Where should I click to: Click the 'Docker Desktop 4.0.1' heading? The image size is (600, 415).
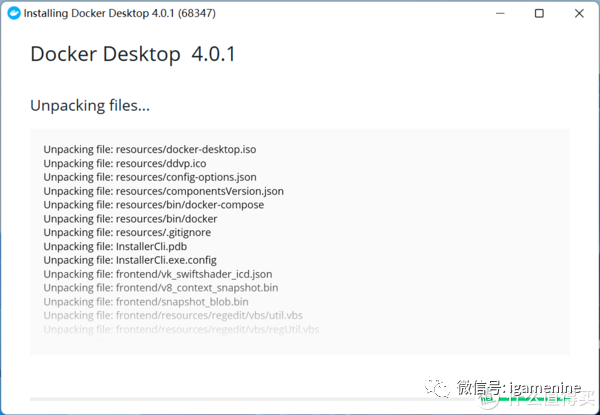tap(133, 54)
